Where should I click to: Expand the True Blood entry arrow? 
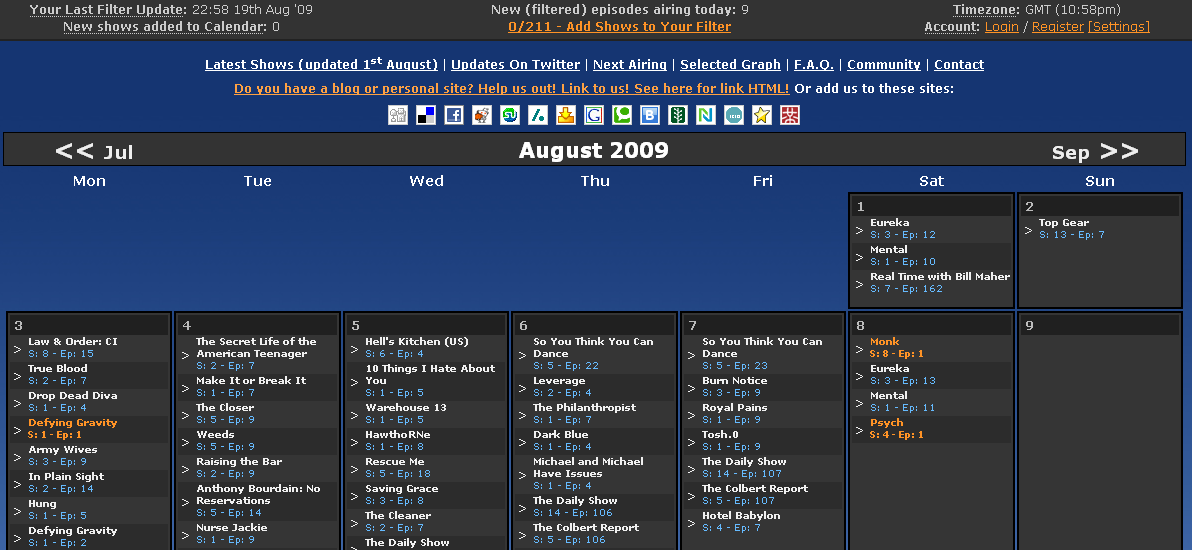pos(17,376)
